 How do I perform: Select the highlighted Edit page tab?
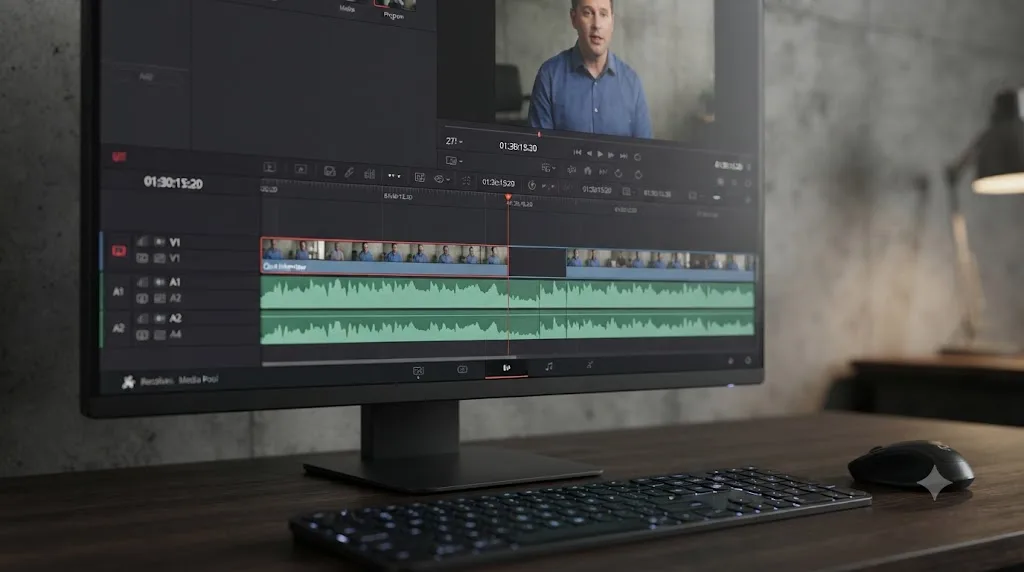coord(506,368)
